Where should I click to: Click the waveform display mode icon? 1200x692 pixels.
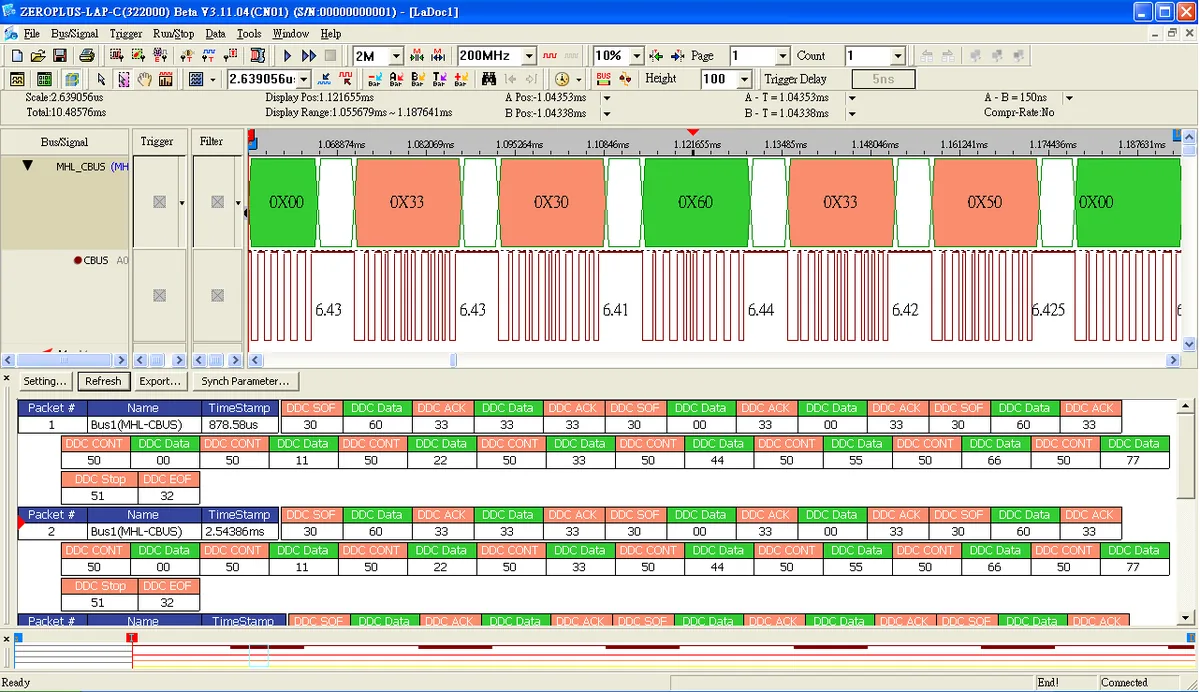click(x=194, y=78)
